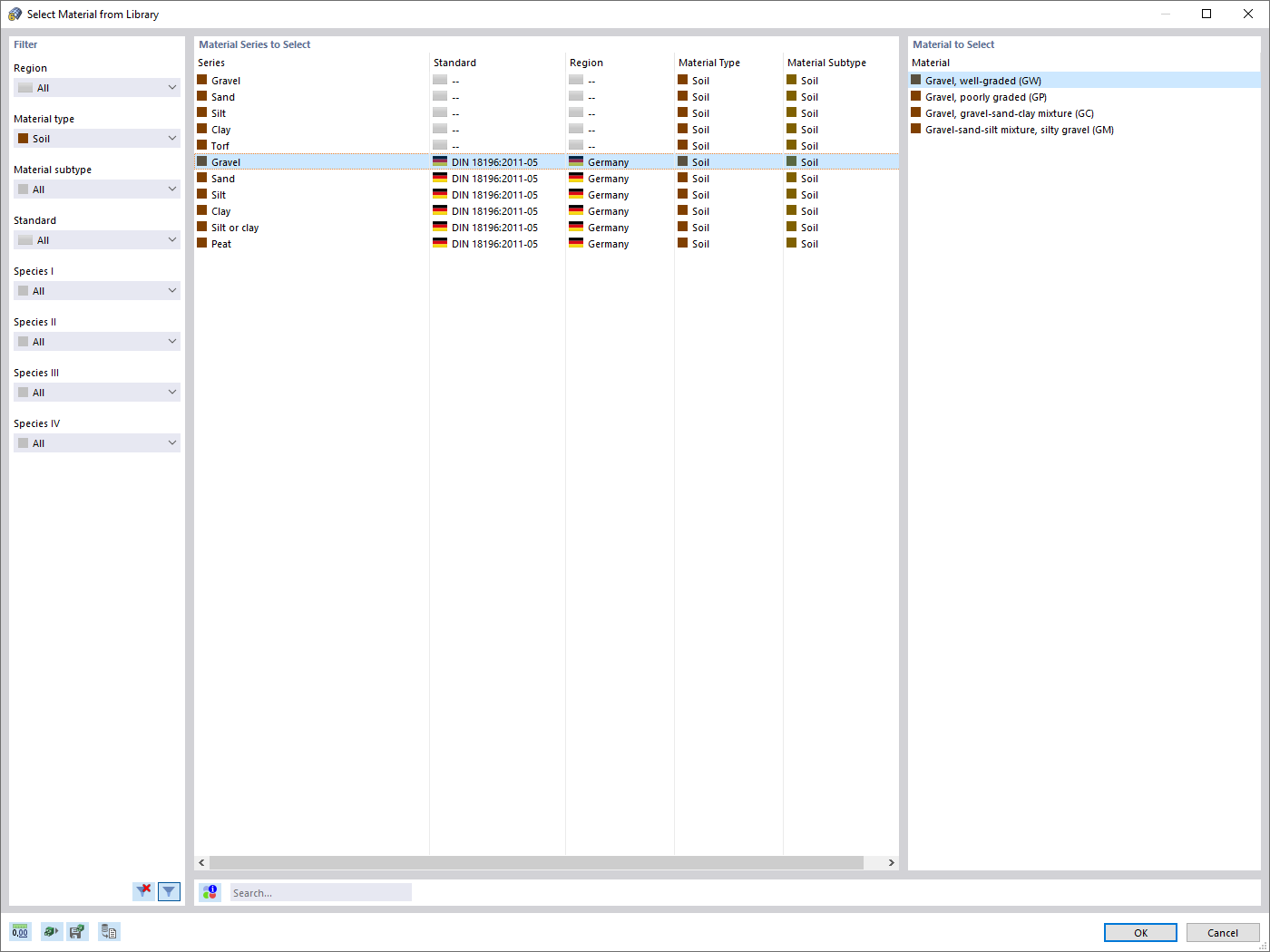Open the Standard filter dropdown

pos(97,240)
